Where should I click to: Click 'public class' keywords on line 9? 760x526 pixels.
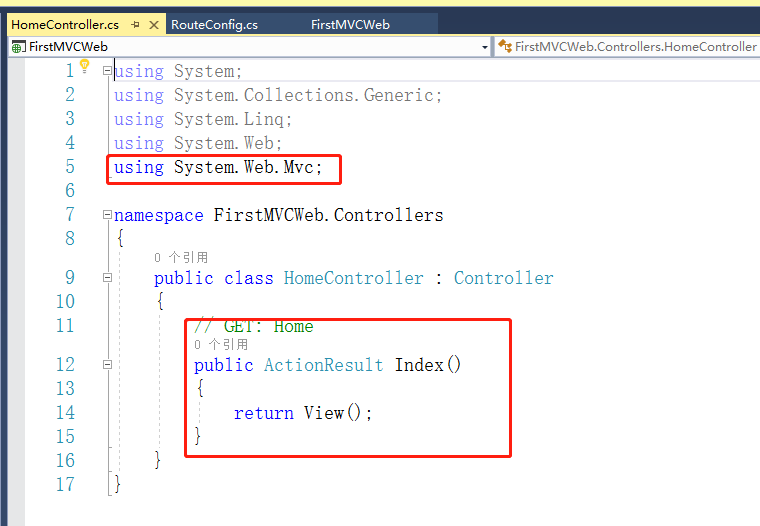pos(213,278)
